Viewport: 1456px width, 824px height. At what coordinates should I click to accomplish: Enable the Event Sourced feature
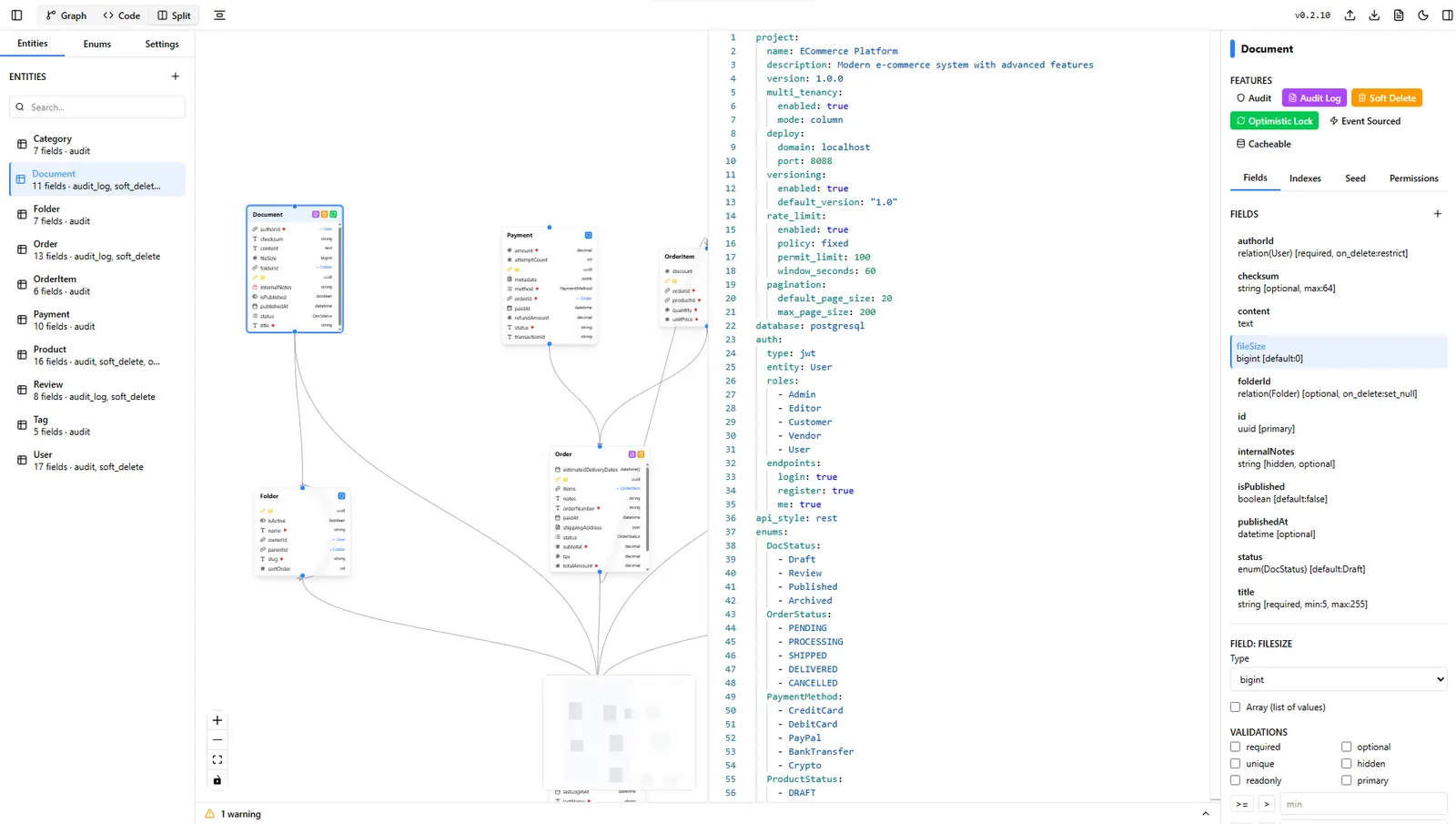coord(1365,121)
